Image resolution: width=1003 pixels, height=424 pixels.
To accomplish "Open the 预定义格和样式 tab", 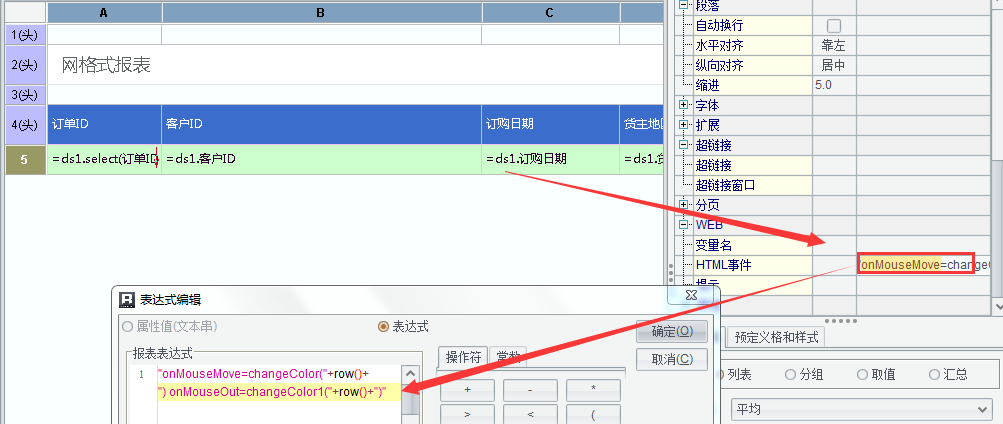I will (x=777, y=337).
